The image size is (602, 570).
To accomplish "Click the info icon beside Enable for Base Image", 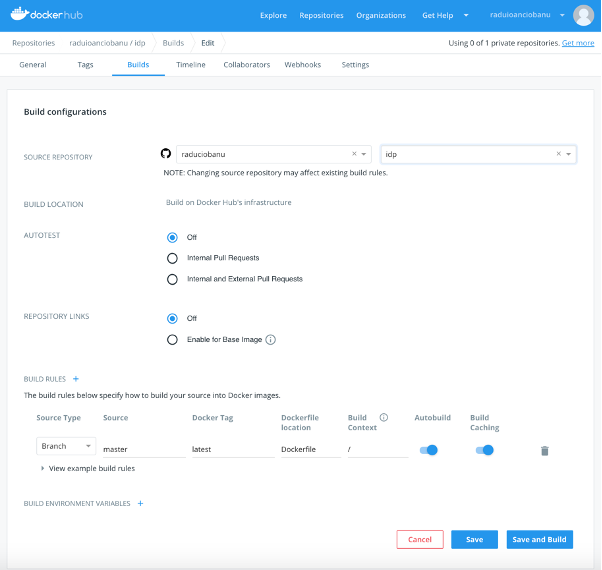I will point(271,339).
